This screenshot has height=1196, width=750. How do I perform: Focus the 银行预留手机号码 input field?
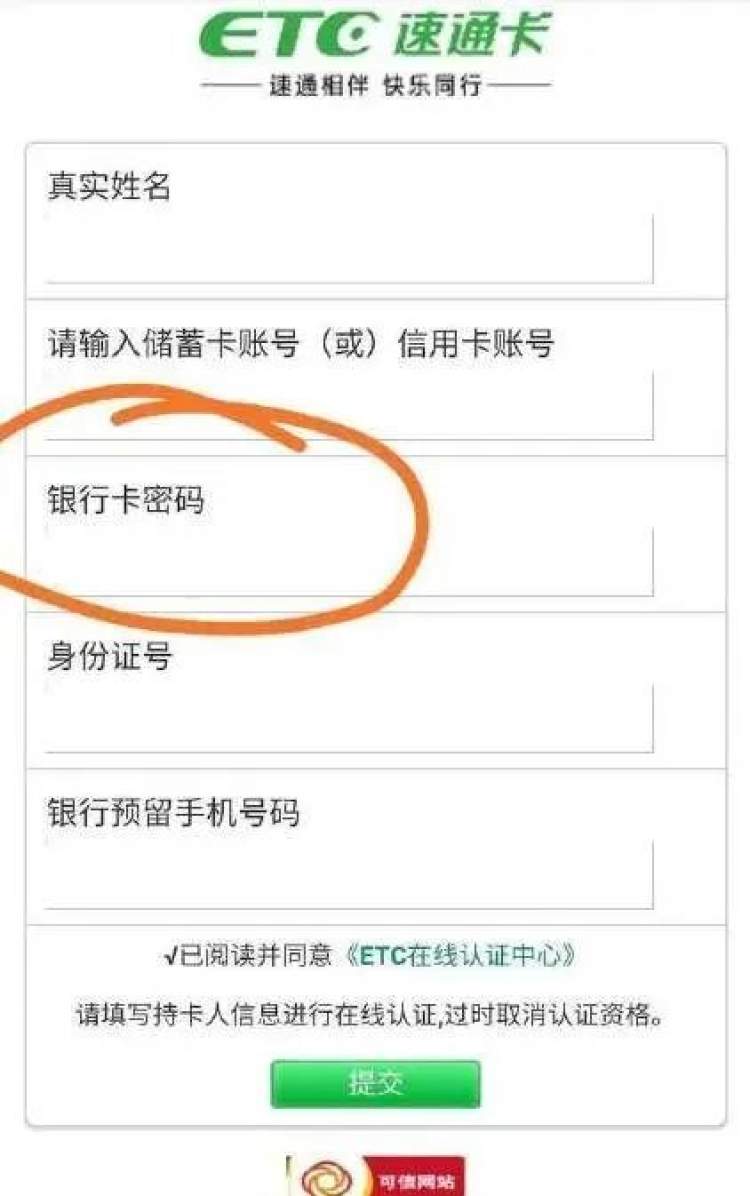349,875
